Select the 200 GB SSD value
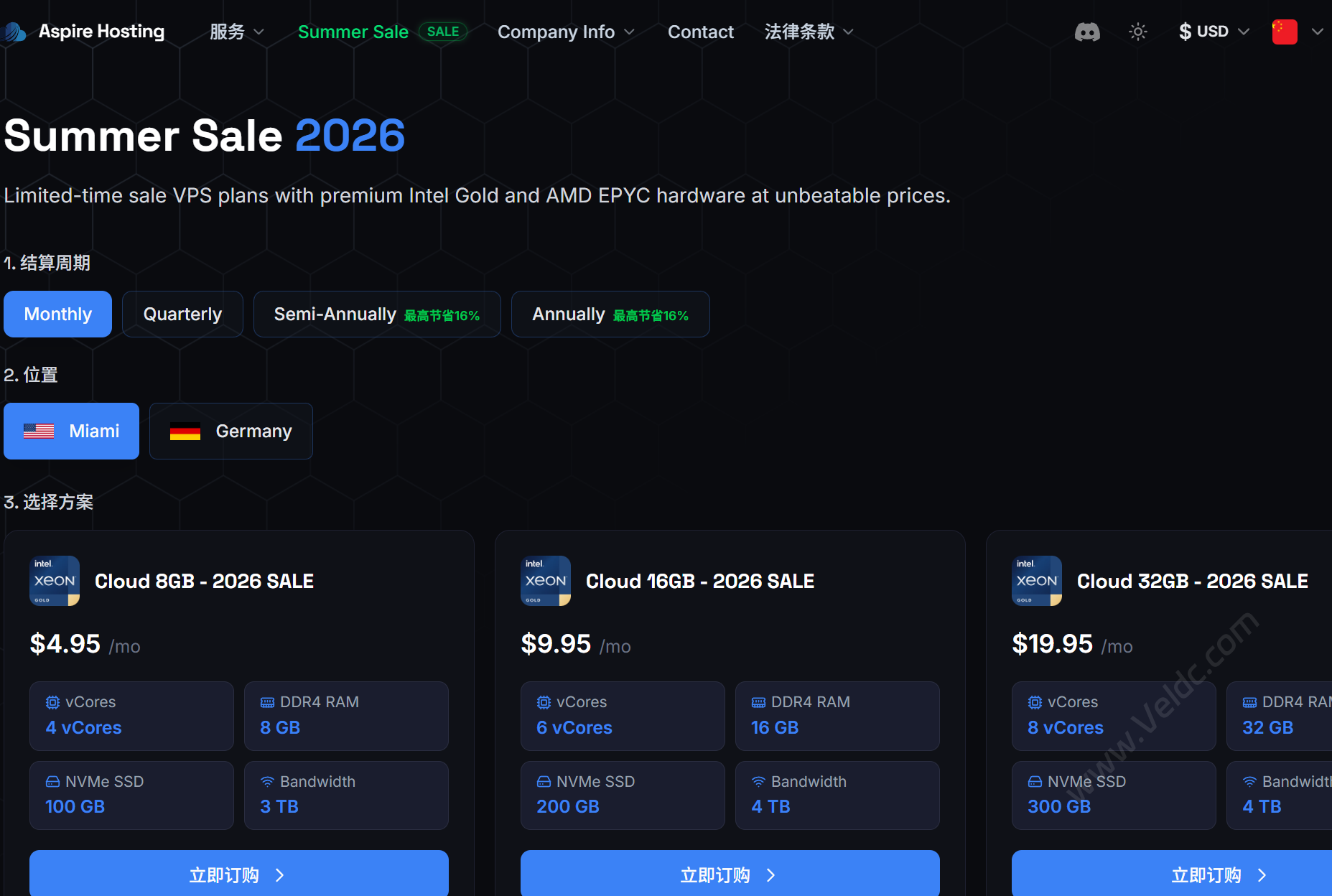This screenshot has height=896, width=1332. [x=568, y=806]
